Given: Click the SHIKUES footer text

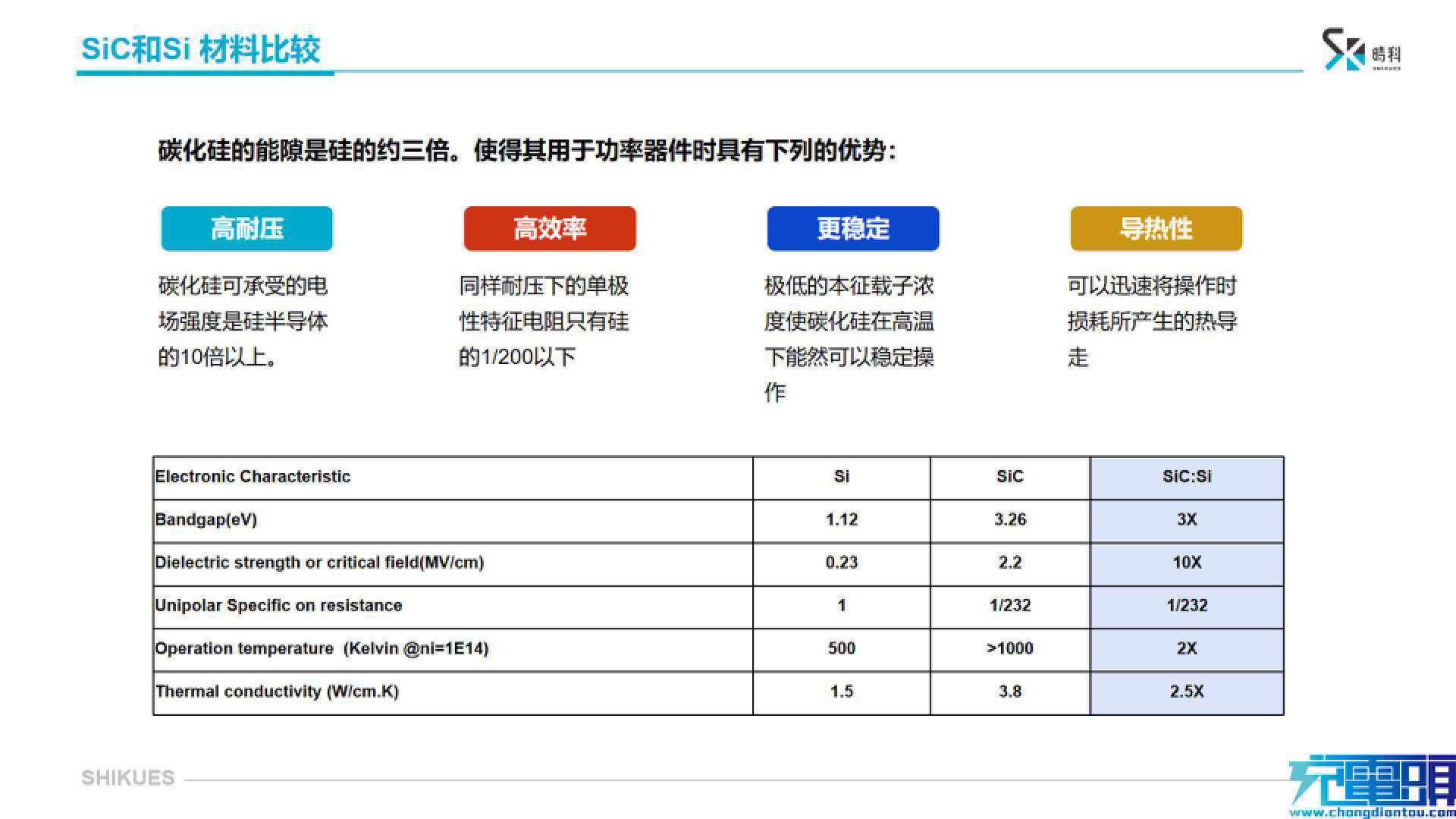Looking at the screenshot, I should 128,778.
